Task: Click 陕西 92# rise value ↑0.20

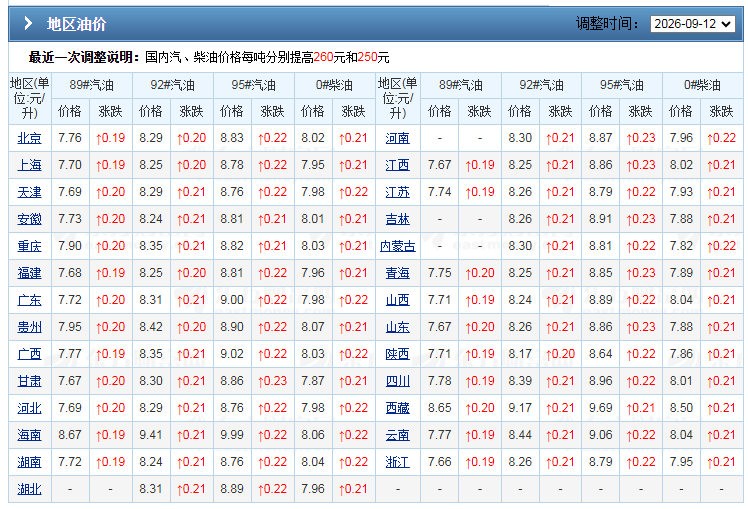Action: [x=561, y=353]
